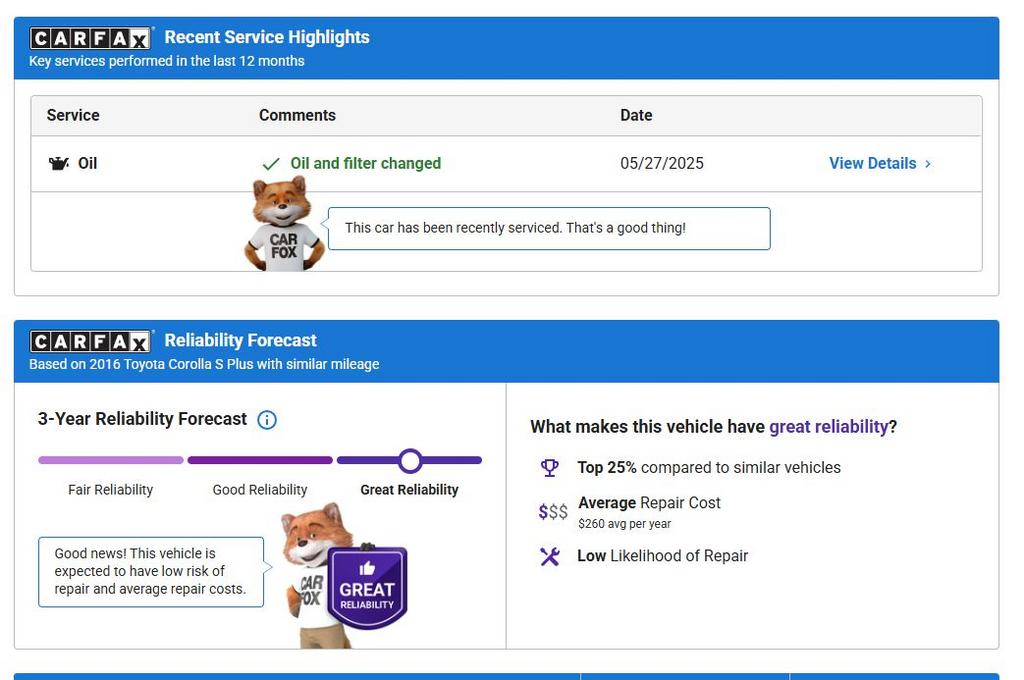Image resolution: width=1024 pixels, height=680 pixels.
Task: Click the crossed tools repair likelihood icon
Action: (549, 556)
